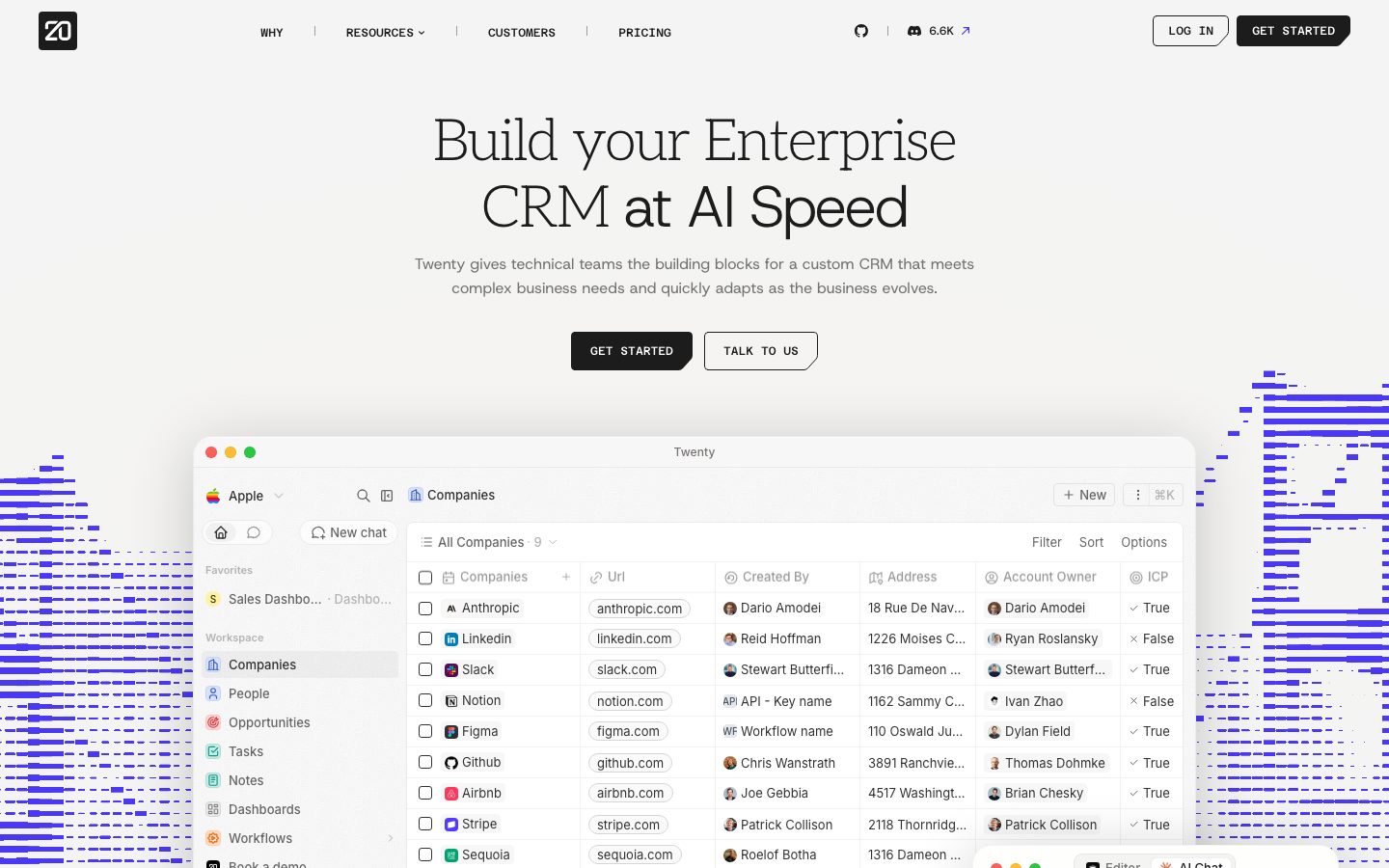Screen dimensions: 1389x868
Task: Click the Notes icon in the sidebar
Action: (213, 780)
